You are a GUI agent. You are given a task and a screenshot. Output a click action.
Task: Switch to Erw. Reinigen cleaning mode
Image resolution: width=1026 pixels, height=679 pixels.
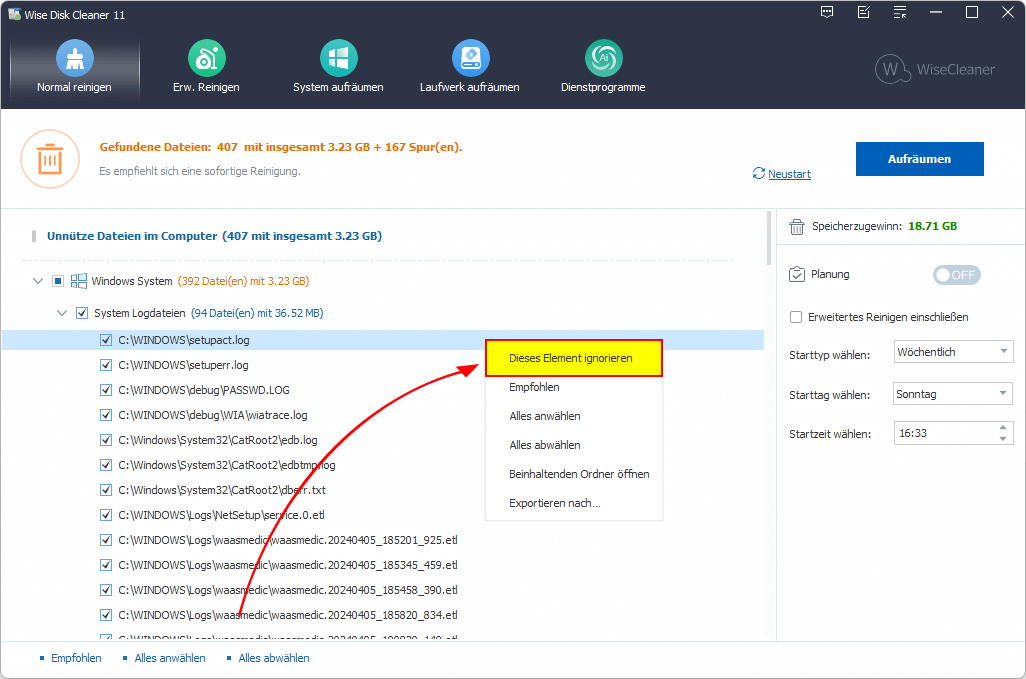pyautogui.click(x=206, y=68)
